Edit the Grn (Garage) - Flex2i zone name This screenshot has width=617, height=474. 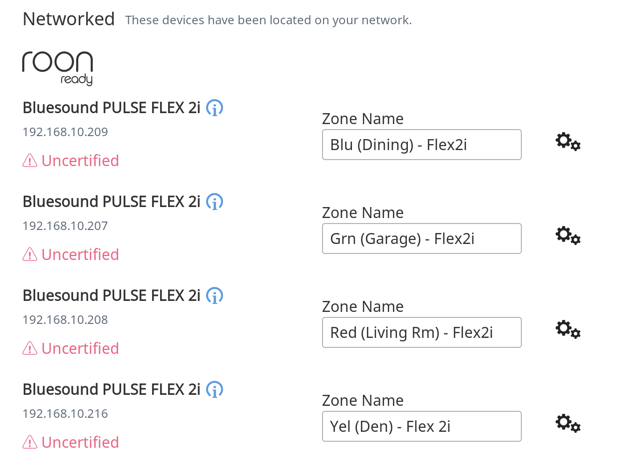[422, 239]
